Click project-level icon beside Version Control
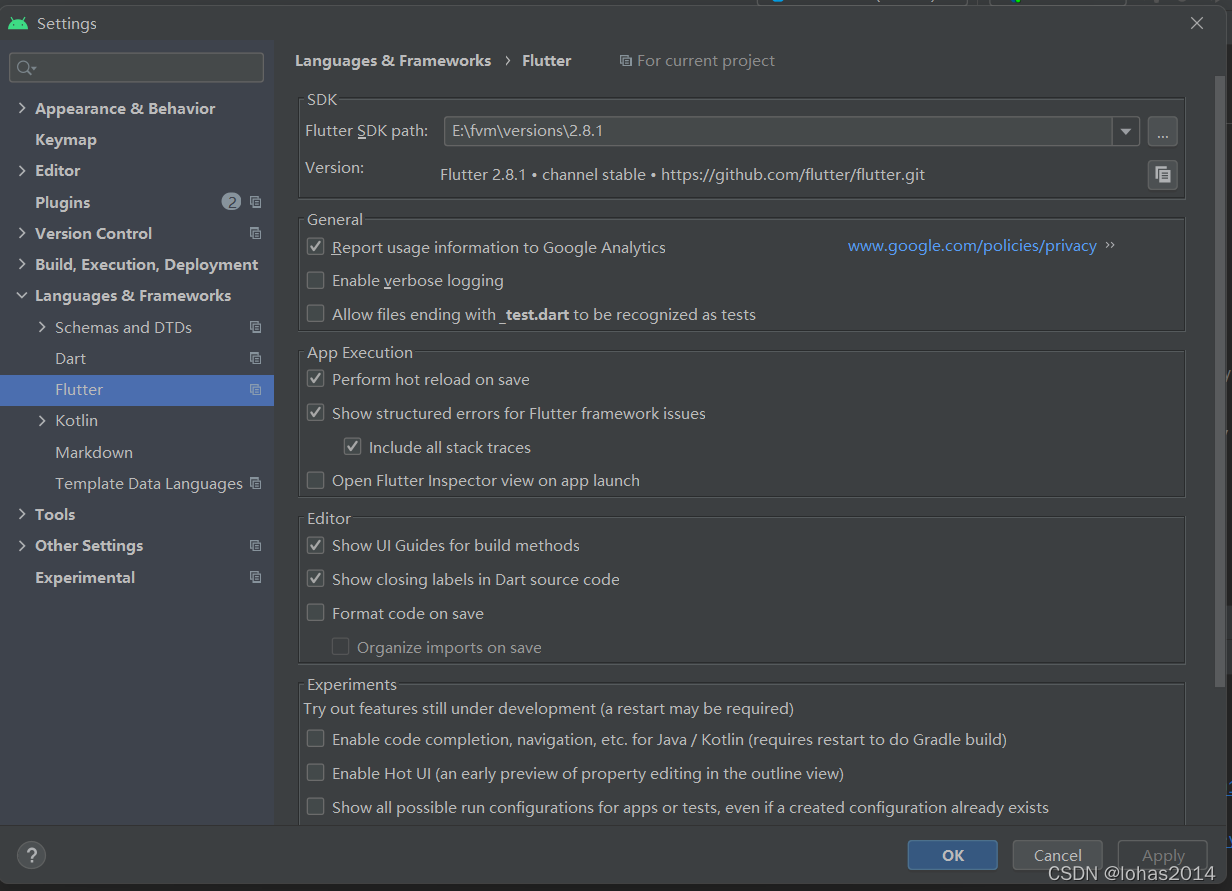1232x891 pixels. click(256, 233)
